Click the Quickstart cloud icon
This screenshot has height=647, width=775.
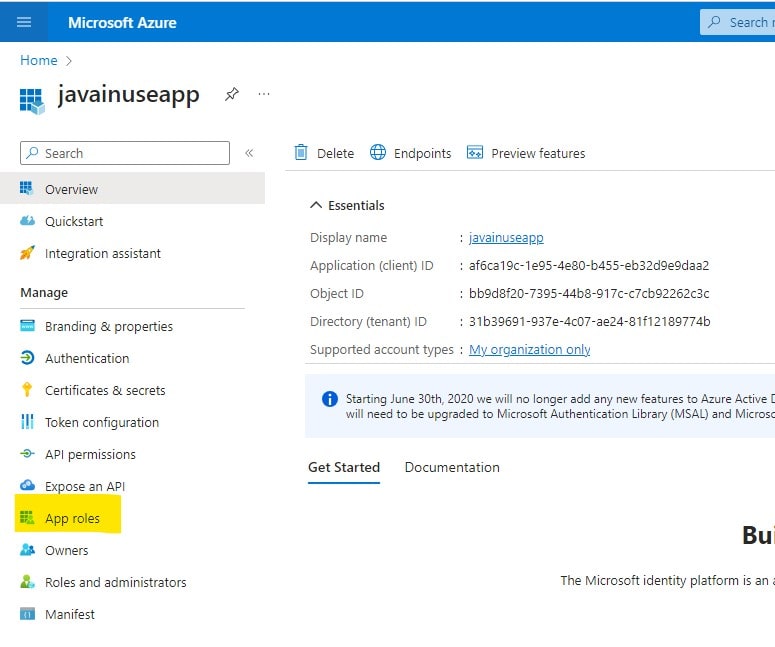[x=27, y=220]
